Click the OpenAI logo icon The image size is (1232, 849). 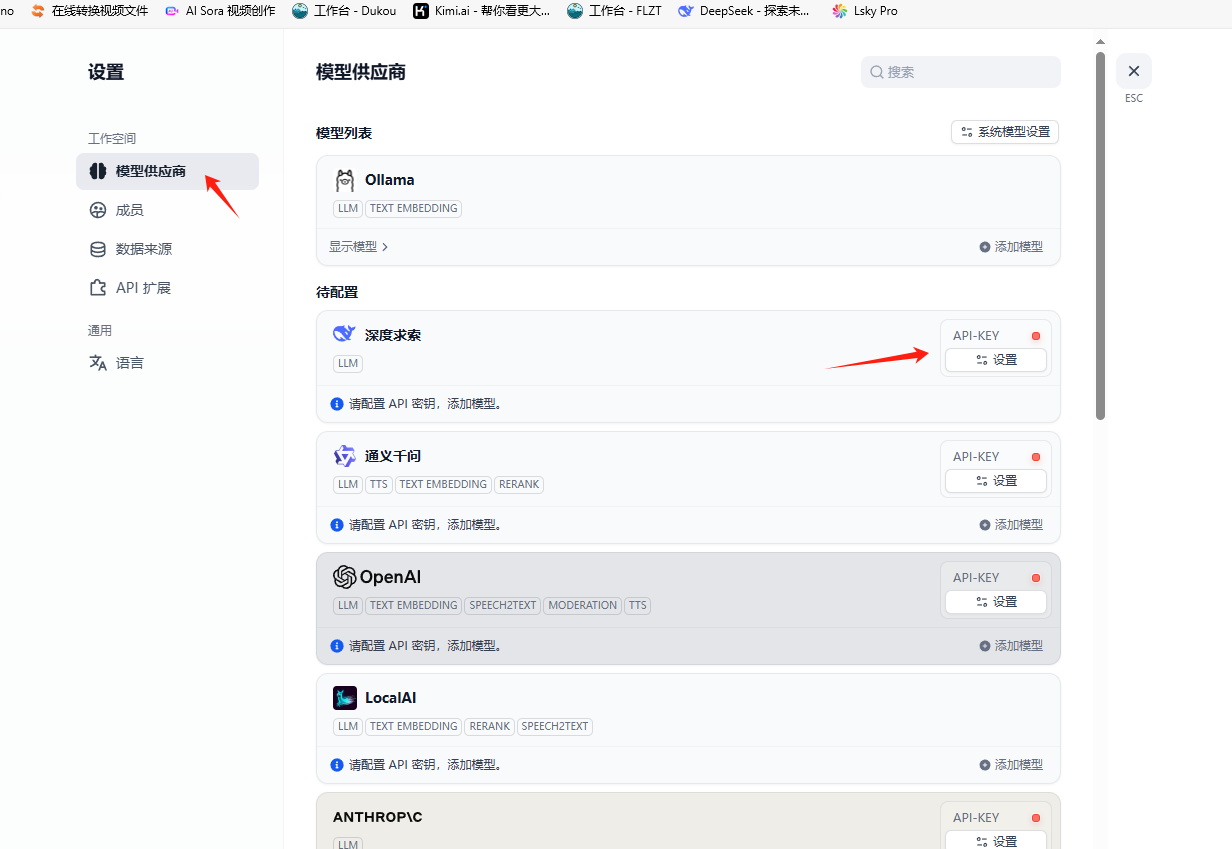pos(345,577)
